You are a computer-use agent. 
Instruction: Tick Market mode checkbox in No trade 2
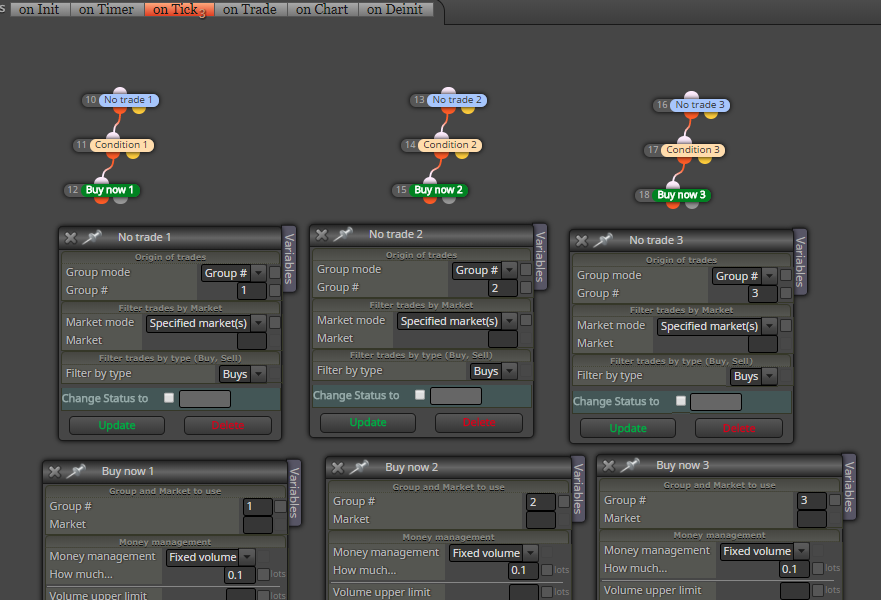526,320
